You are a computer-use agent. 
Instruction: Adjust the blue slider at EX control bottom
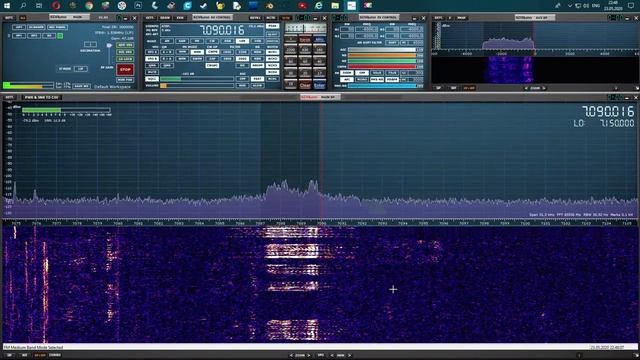(x=382, y=86)
